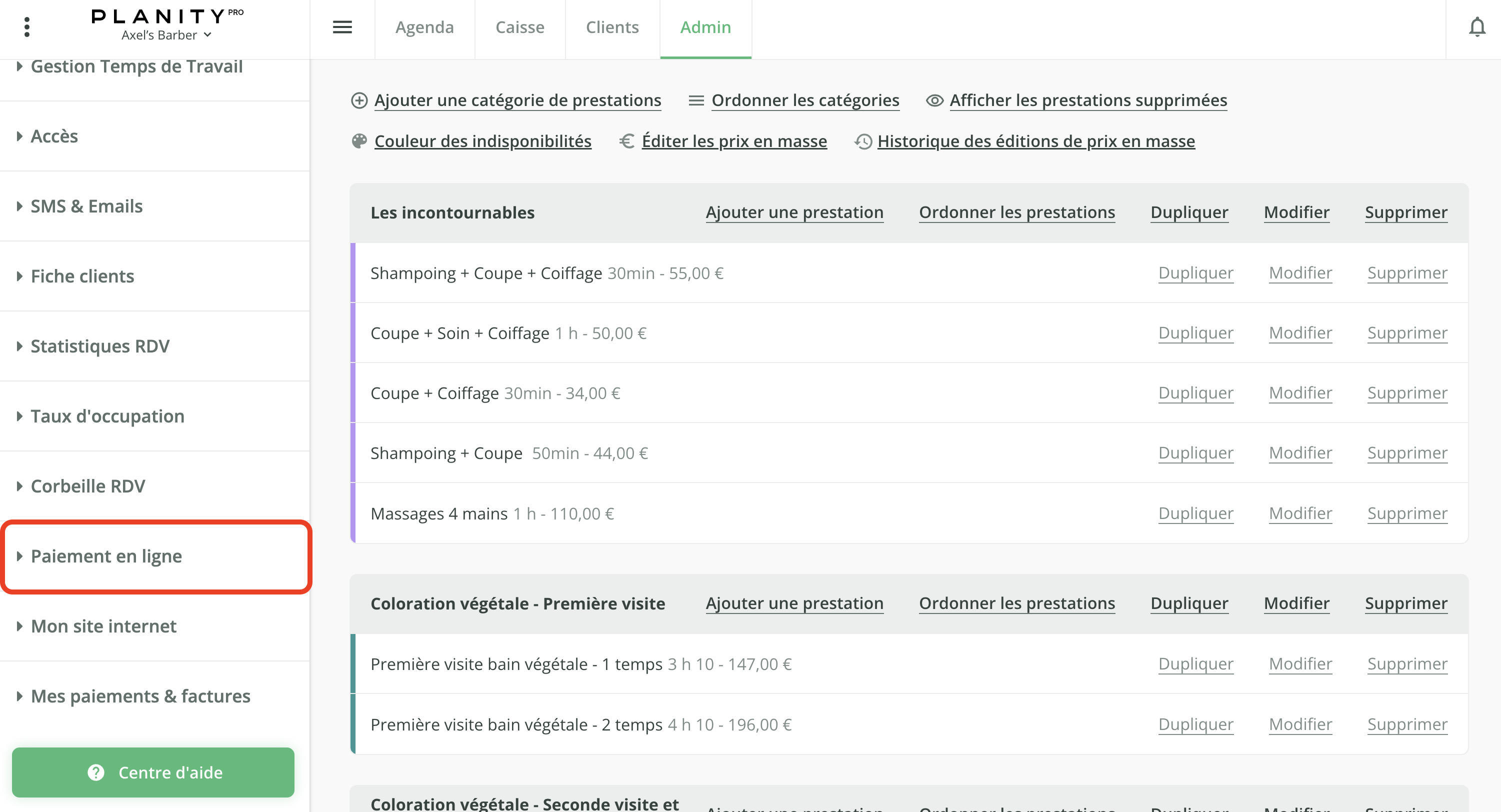Open the hamburger menu icon
This screenshot has width=1501, height=812.
click(x=342, y=27)
